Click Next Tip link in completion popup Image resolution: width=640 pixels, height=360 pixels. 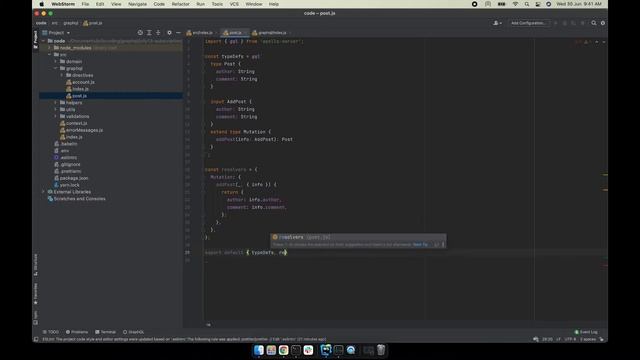(x=420, y=244)
